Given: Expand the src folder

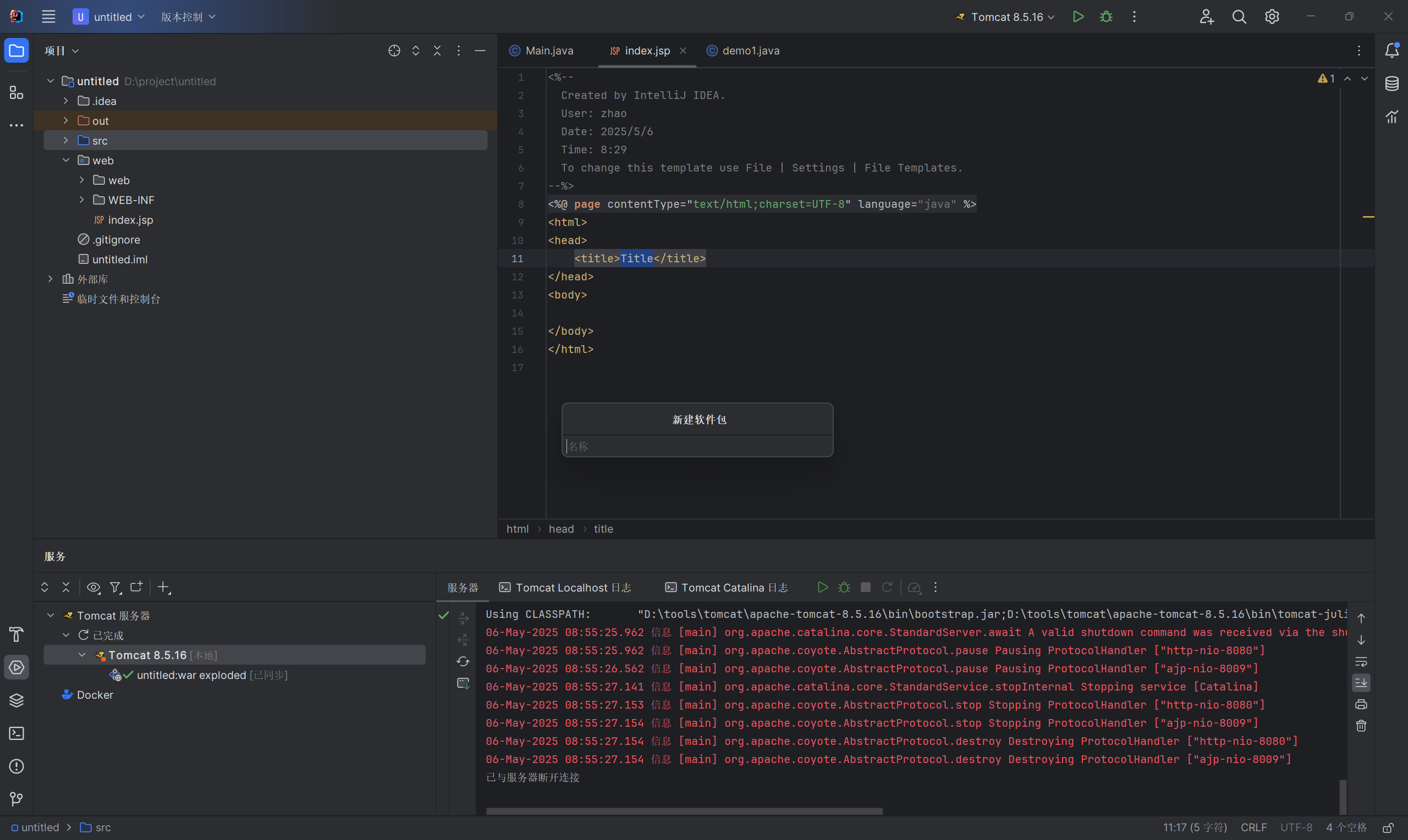Looking at the screenshot, I should 65,140.
